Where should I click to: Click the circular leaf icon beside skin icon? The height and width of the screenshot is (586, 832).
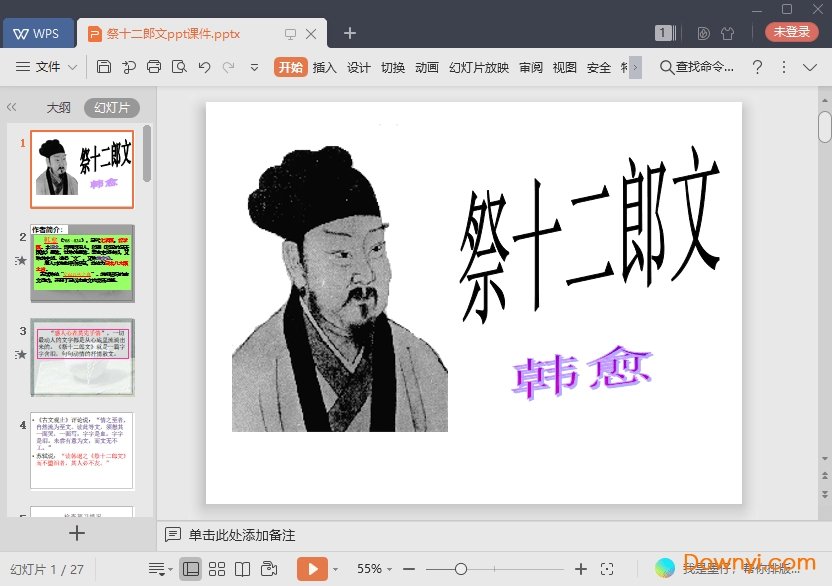coord(704,33)
